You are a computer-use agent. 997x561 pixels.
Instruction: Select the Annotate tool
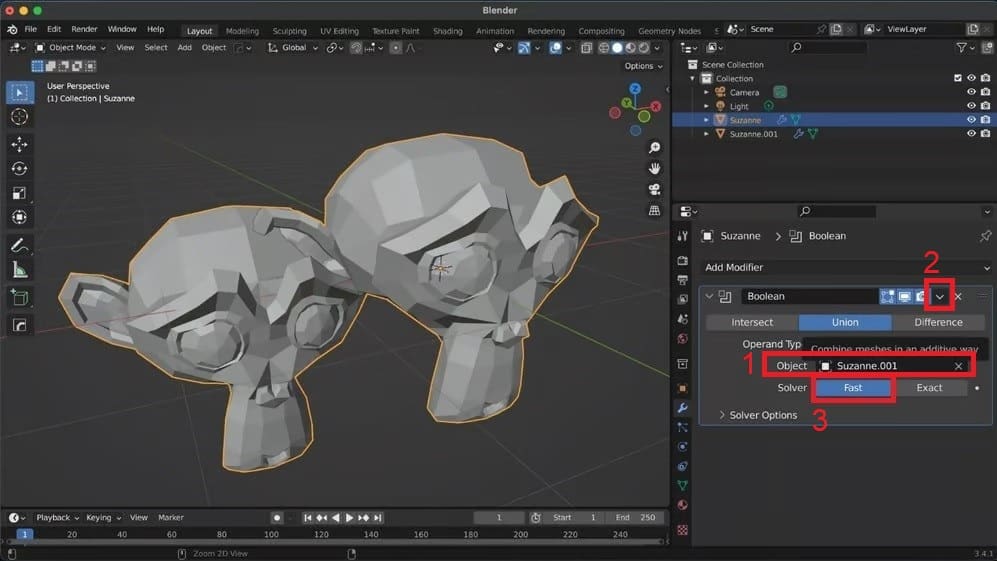20,246
